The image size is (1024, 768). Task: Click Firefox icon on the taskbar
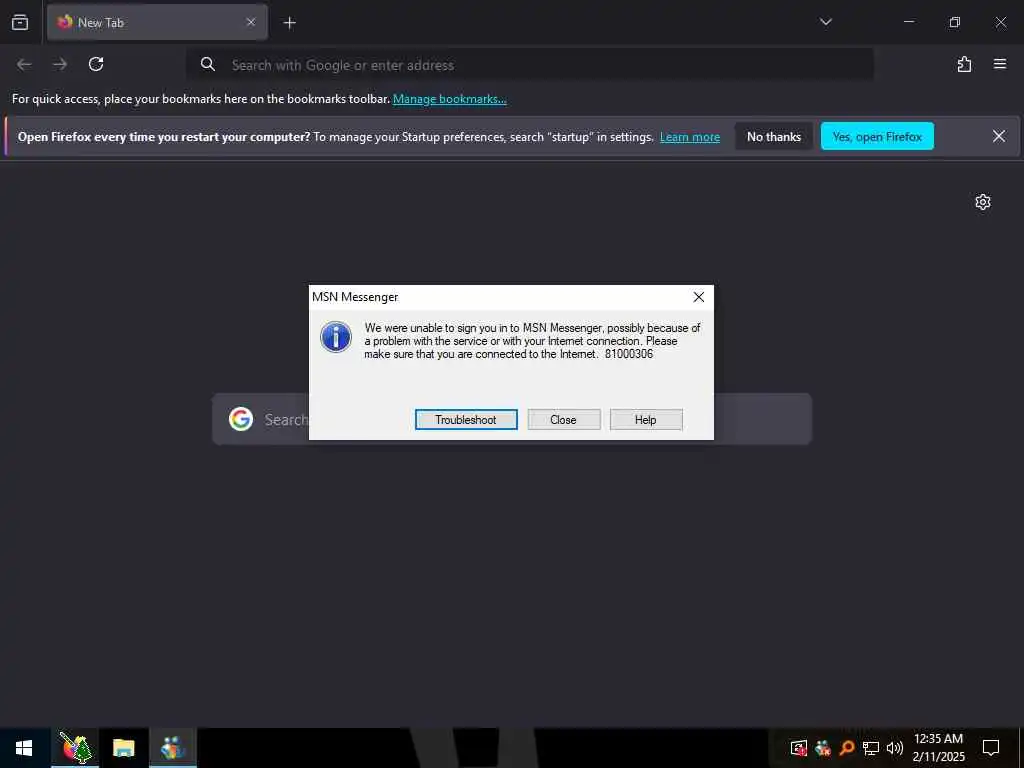click(75, 748)
